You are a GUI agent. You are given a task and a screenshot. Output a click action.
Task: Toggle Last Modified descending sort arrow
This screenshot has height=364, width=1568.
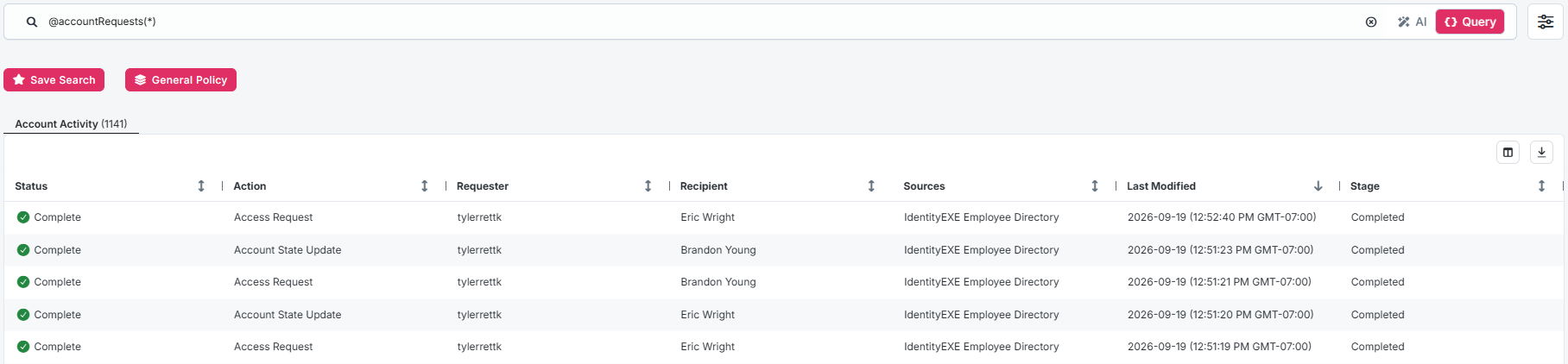tap(1318, 186)
